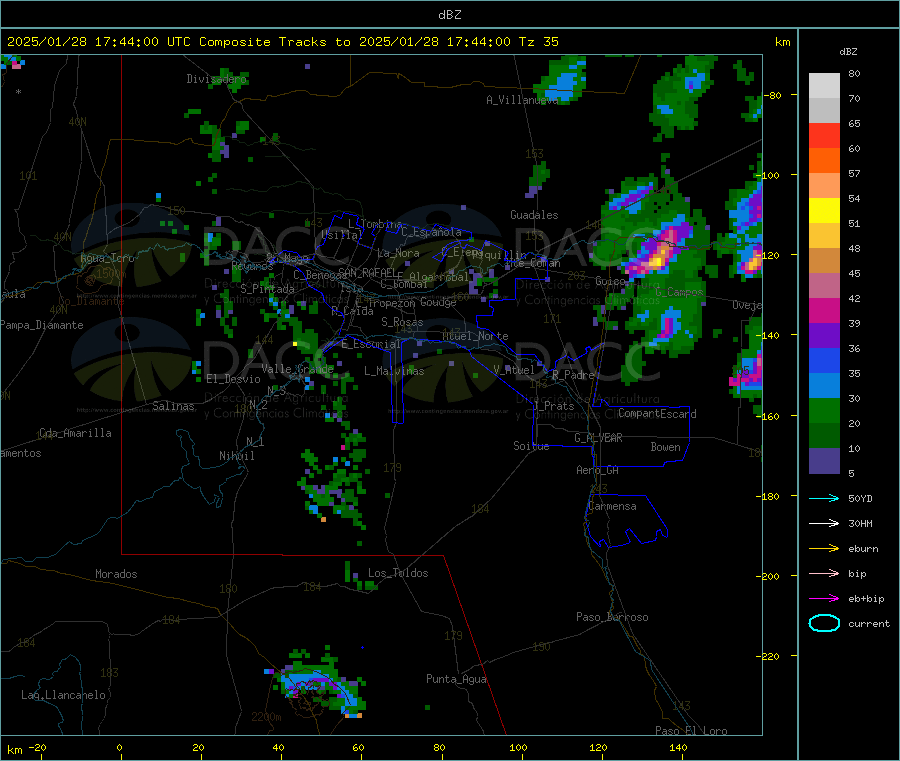Click the Agua_Toro map label

tap(107, 258)
